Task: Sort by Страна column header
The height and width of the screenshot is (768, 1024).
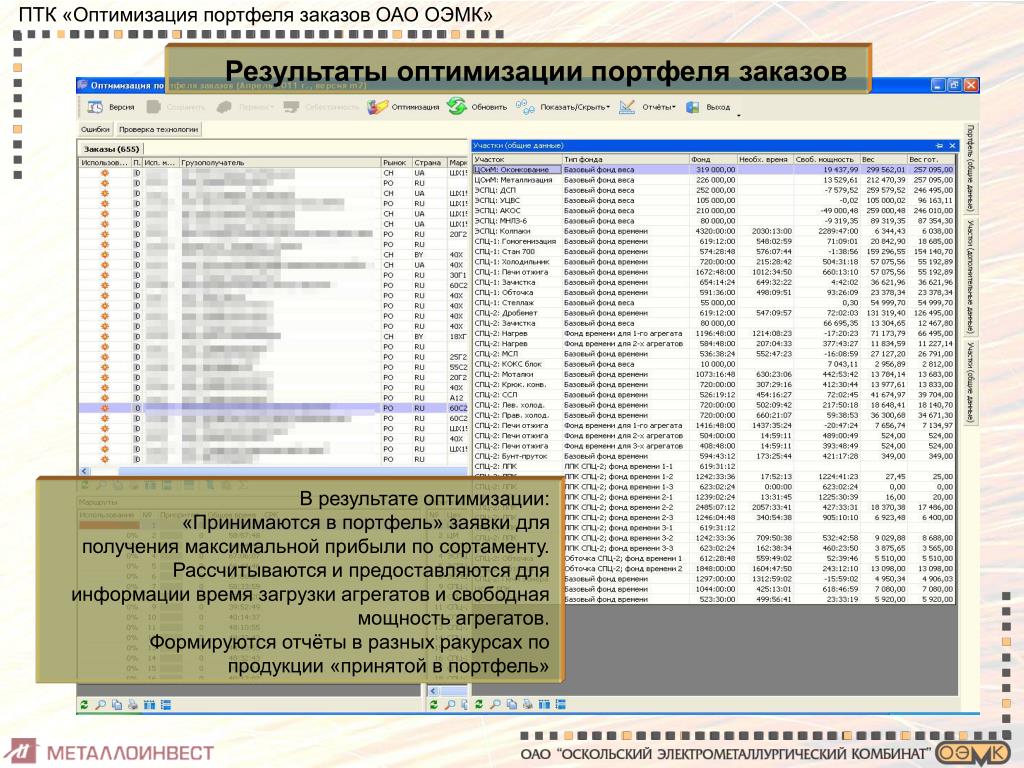Action: 428,163
